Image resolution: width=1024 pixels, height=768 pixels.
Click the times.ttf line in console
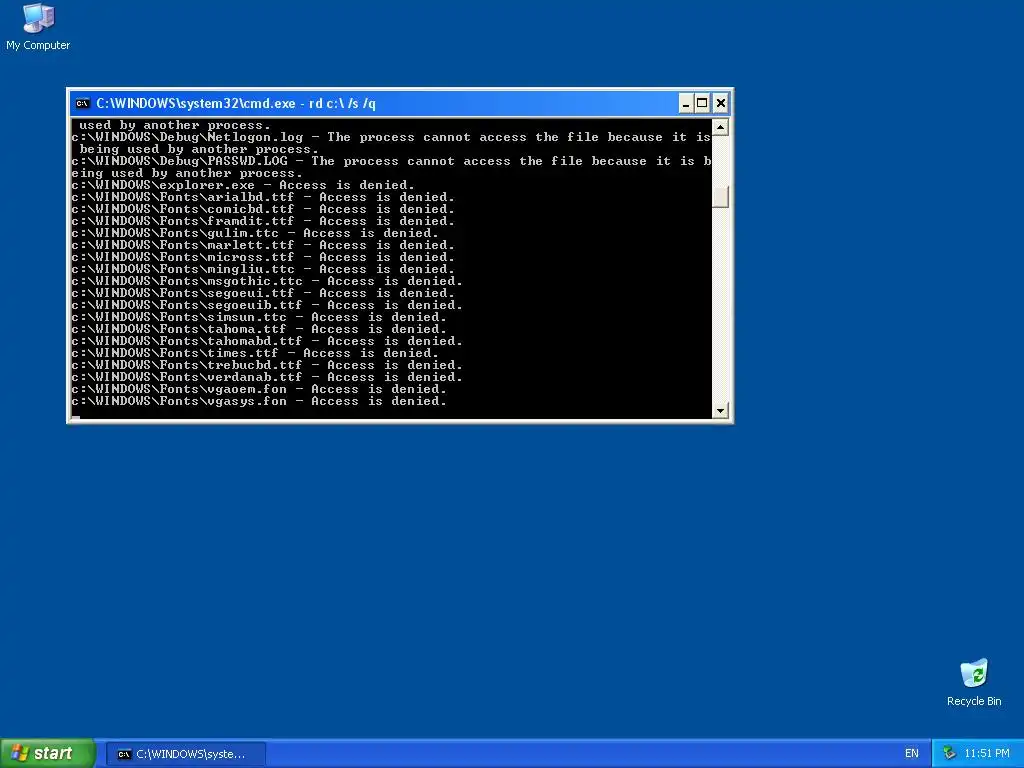coord(255,353)
